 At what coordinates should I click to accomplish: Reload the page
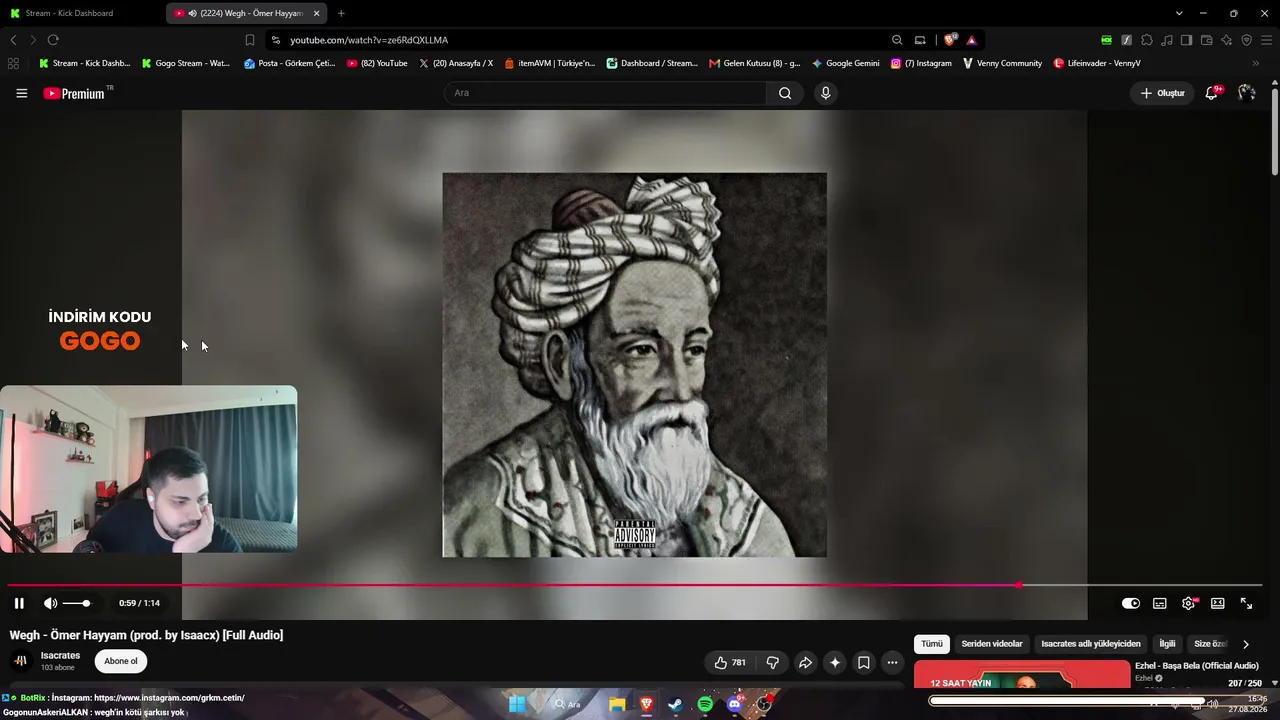click(53, 40)
